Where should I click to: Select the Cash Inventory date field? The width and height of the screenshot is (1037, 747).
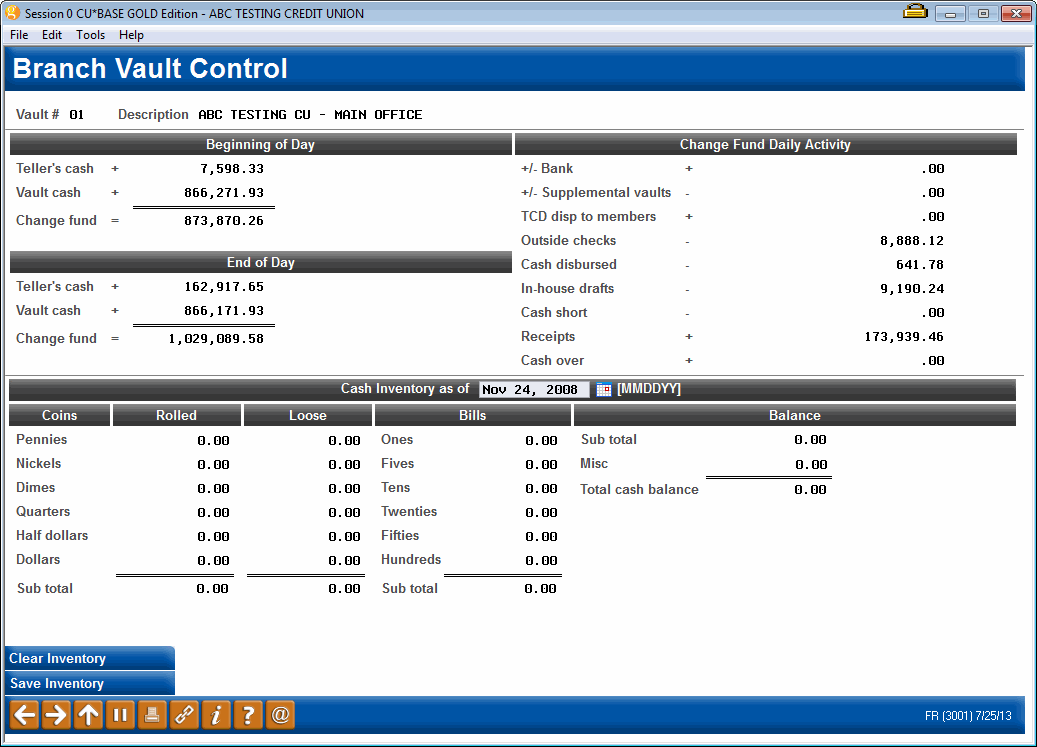(533, 390)
